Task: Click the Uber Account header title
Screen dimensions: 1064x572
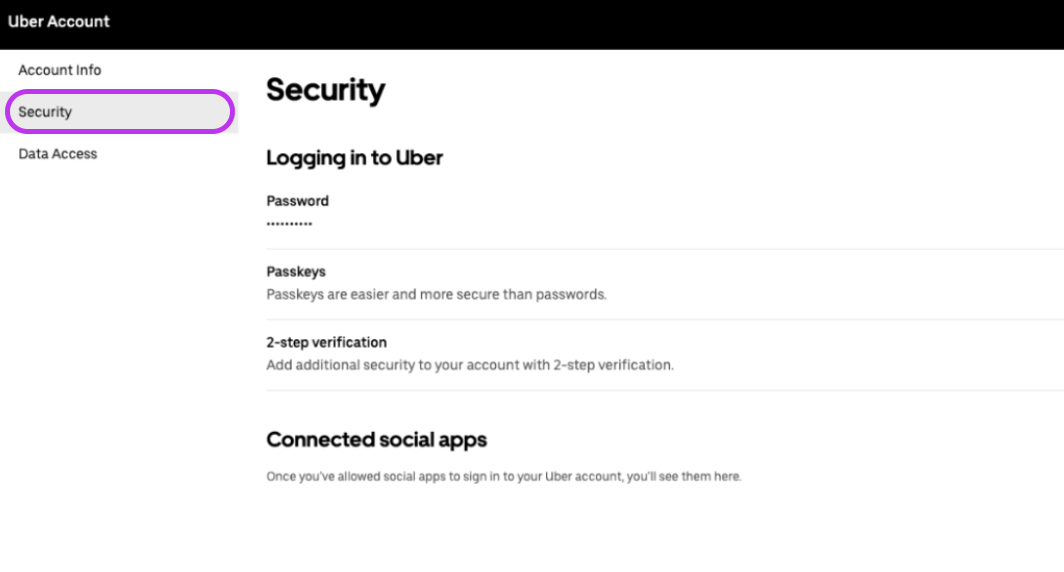Action: [x=59, y=21]
